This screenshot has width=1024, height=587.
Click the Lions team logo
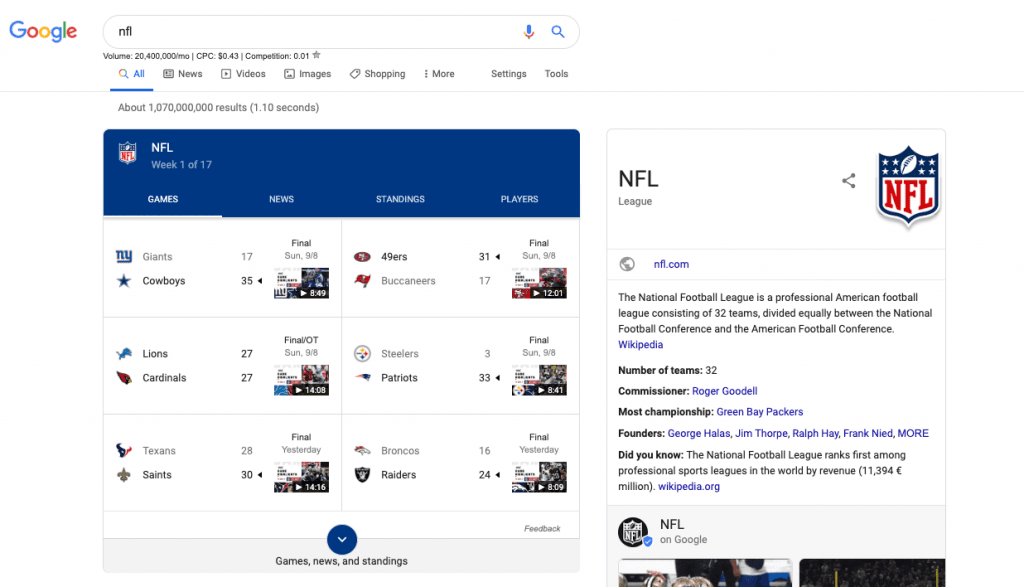[124, 354]
